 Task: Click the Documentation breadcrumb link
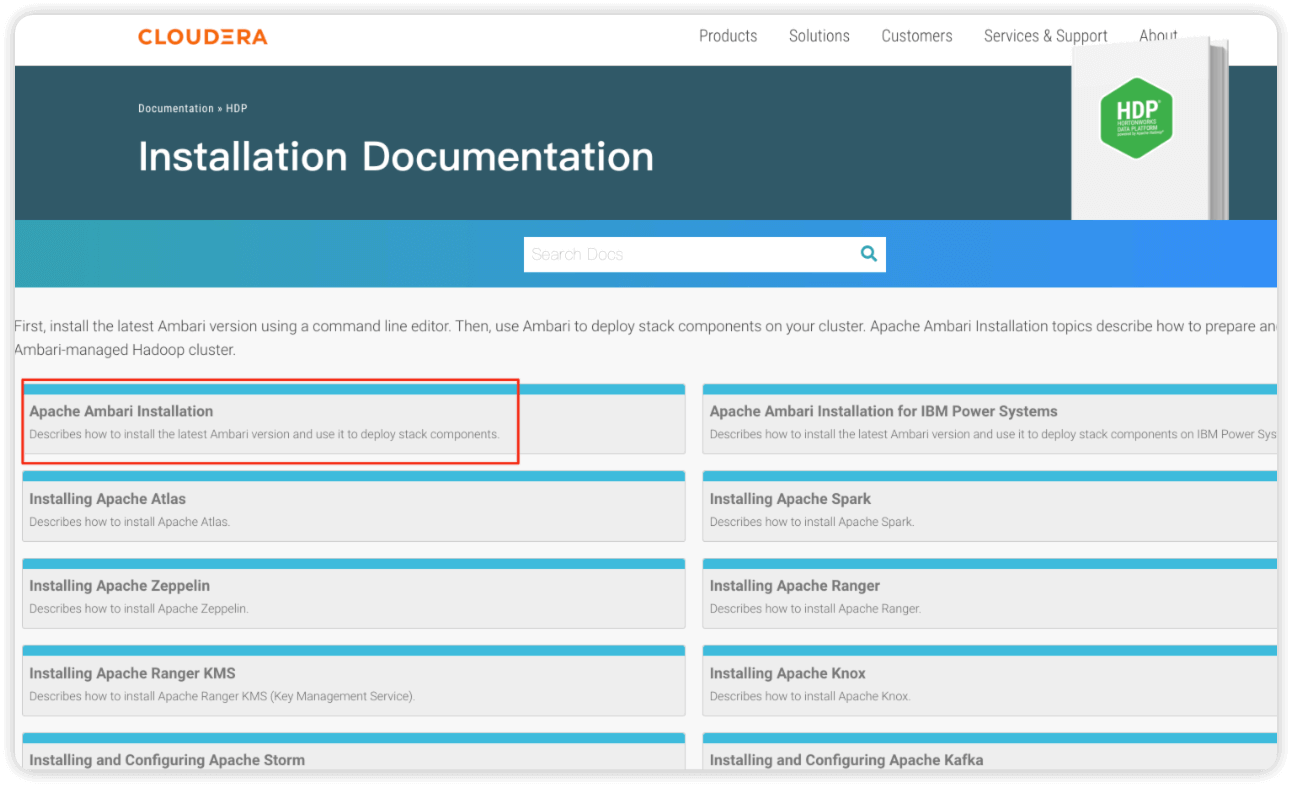[176, 108]
